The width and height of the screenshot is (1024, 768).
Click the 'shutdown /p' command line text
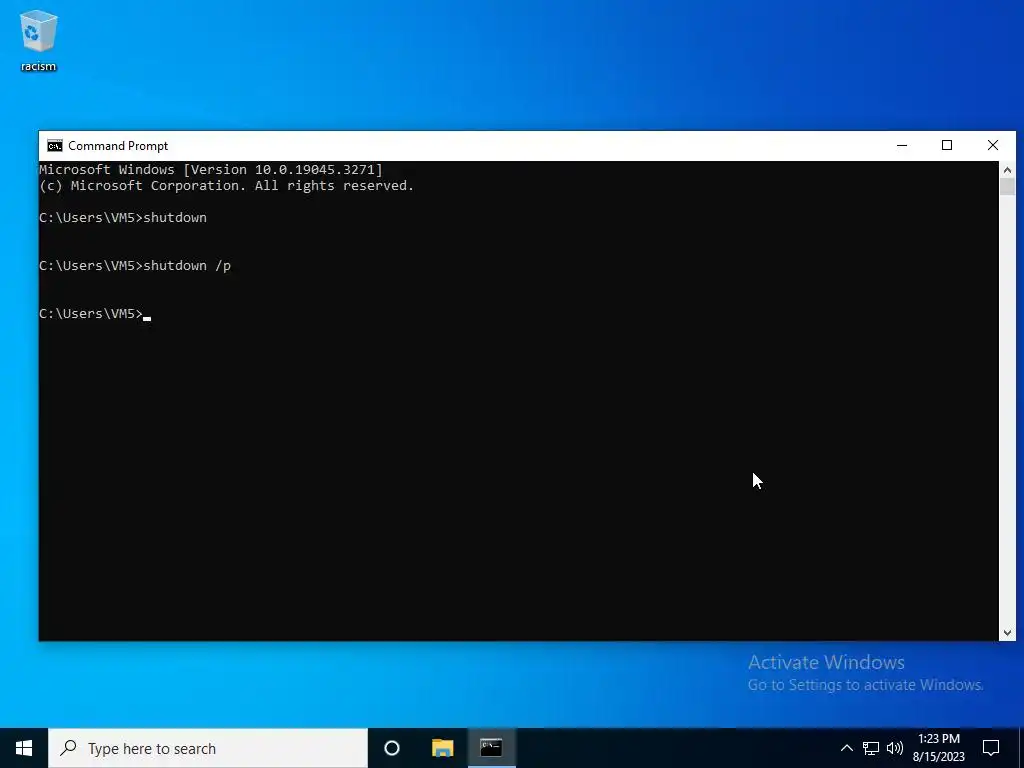click(x=187, y=266)
